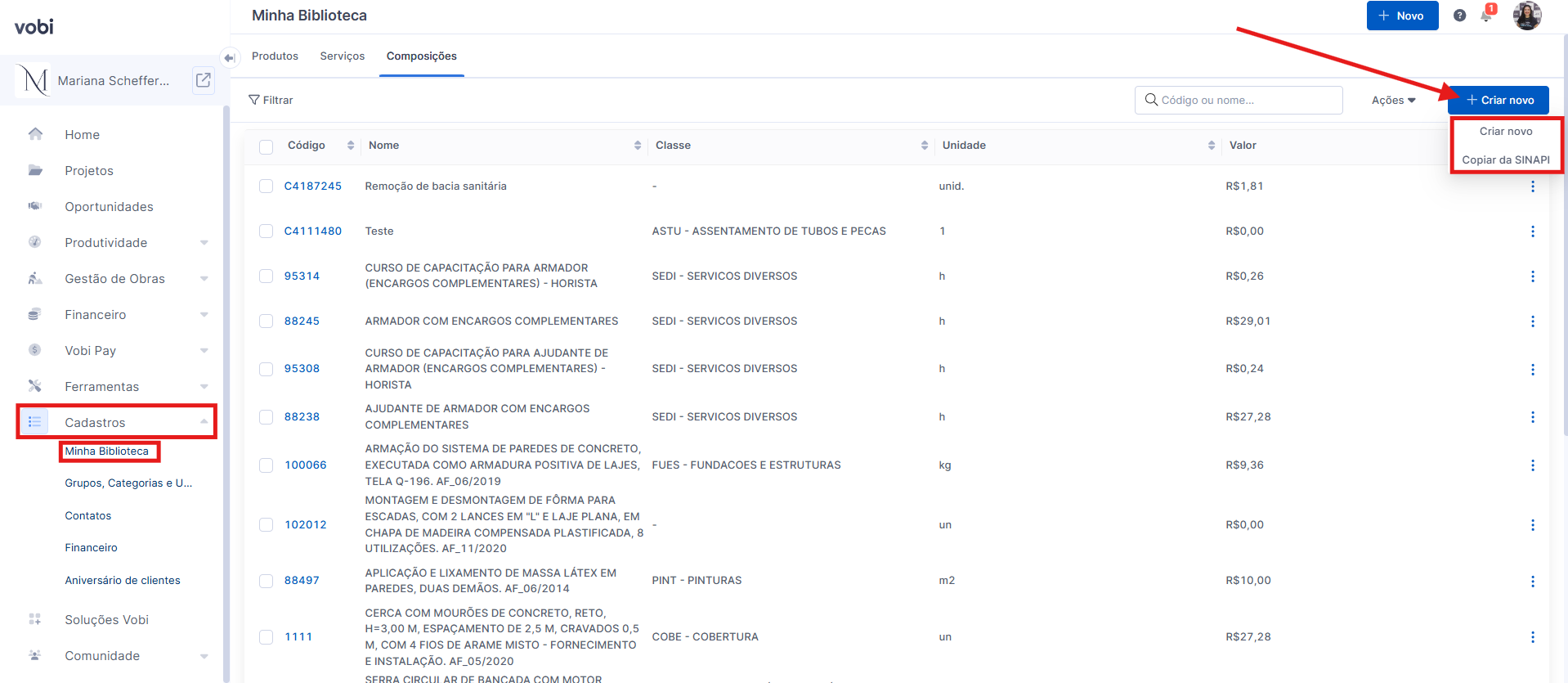Click the blue Criar novo button
Screen dimensions: 1568x683
(x=1499, y=100)
